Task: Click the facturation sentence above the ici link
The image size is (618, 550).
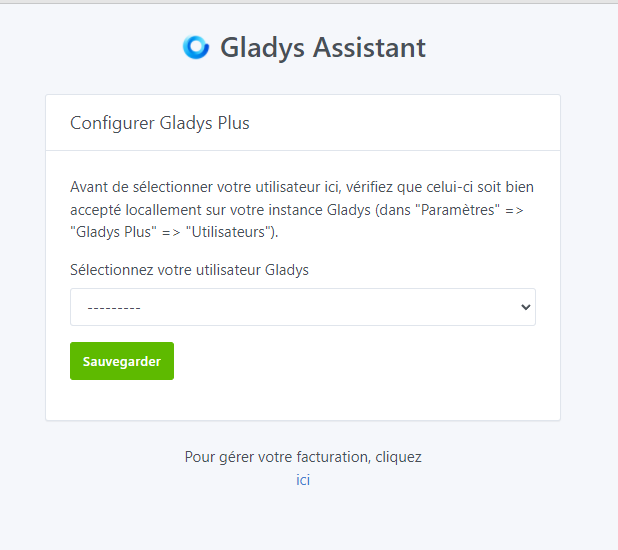Action: [x=303, y=457]
